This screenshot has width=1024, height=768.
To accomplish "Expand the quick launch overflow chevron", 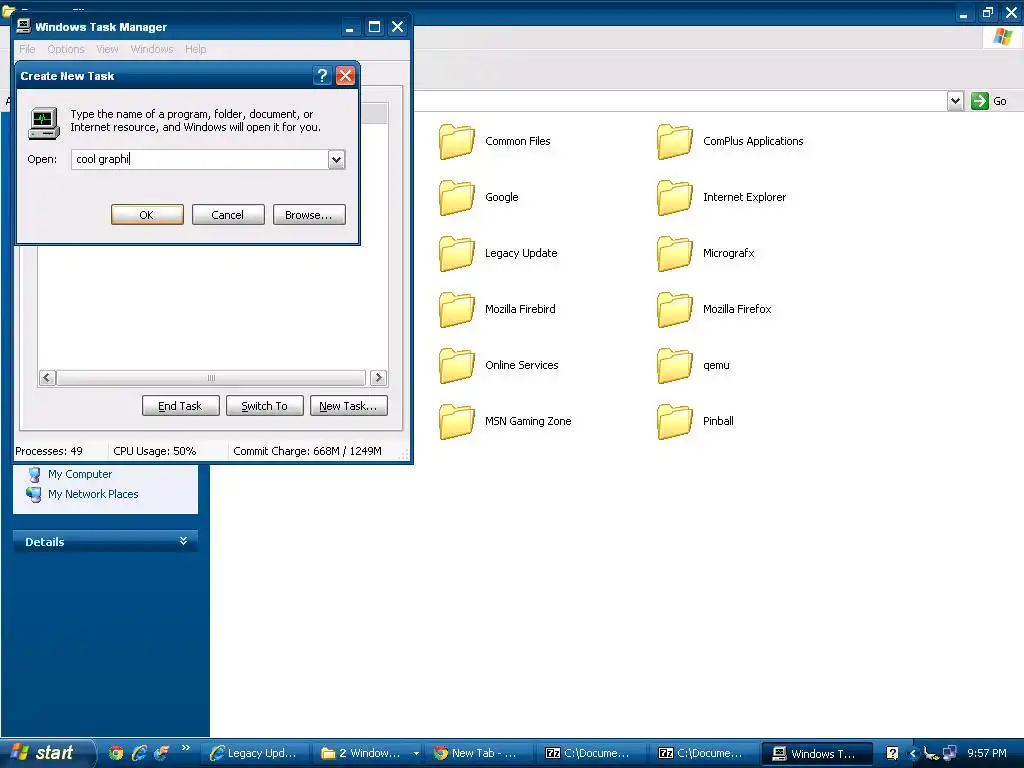I will [185, 748].
